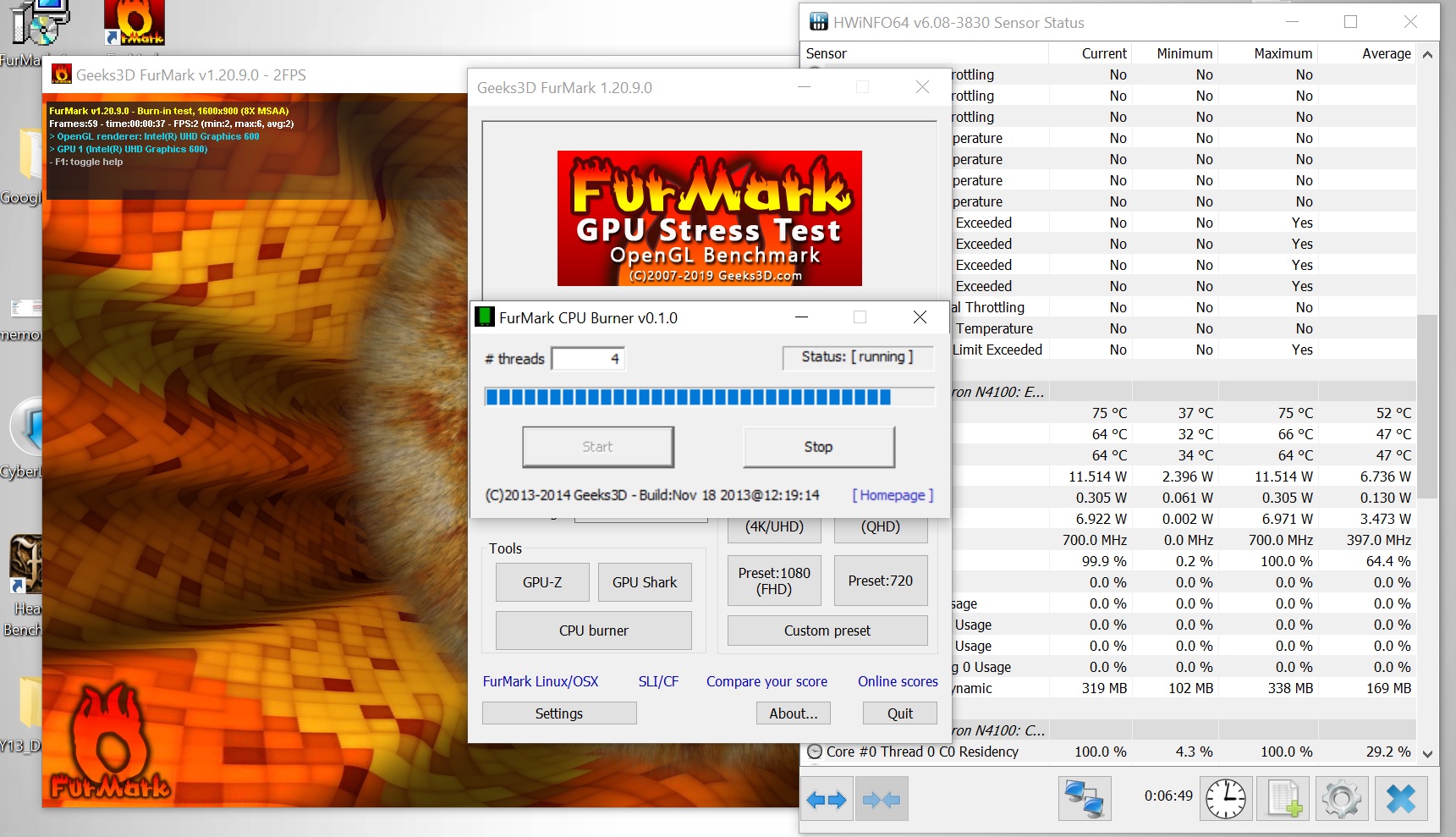Click the 37 °C minimum temperature
Image resolution: width=1456 pixels, height=837 pixels.
click(x=1195, y=413)
